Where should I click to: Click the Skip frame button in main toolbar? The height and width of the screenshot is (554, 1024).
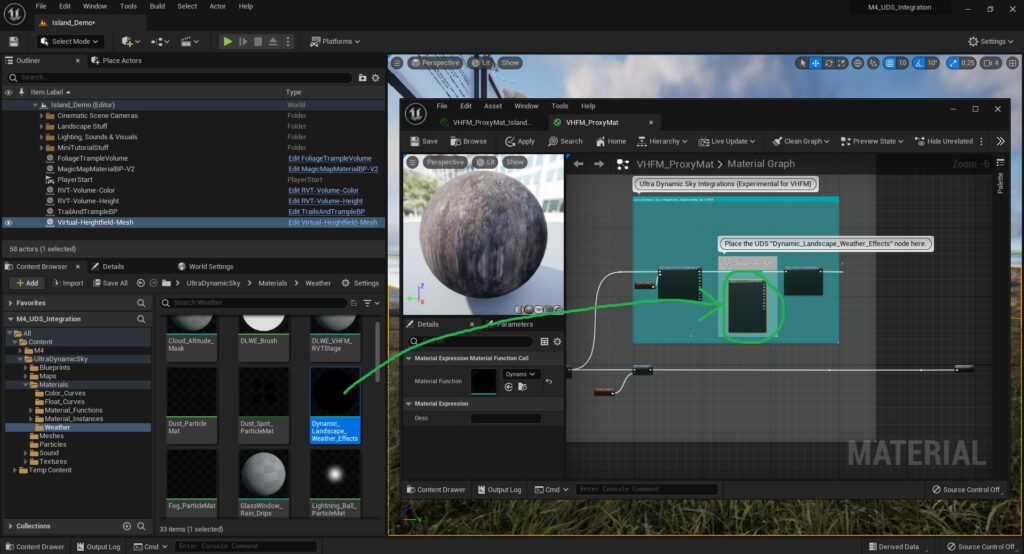click(x=243, y=41)
